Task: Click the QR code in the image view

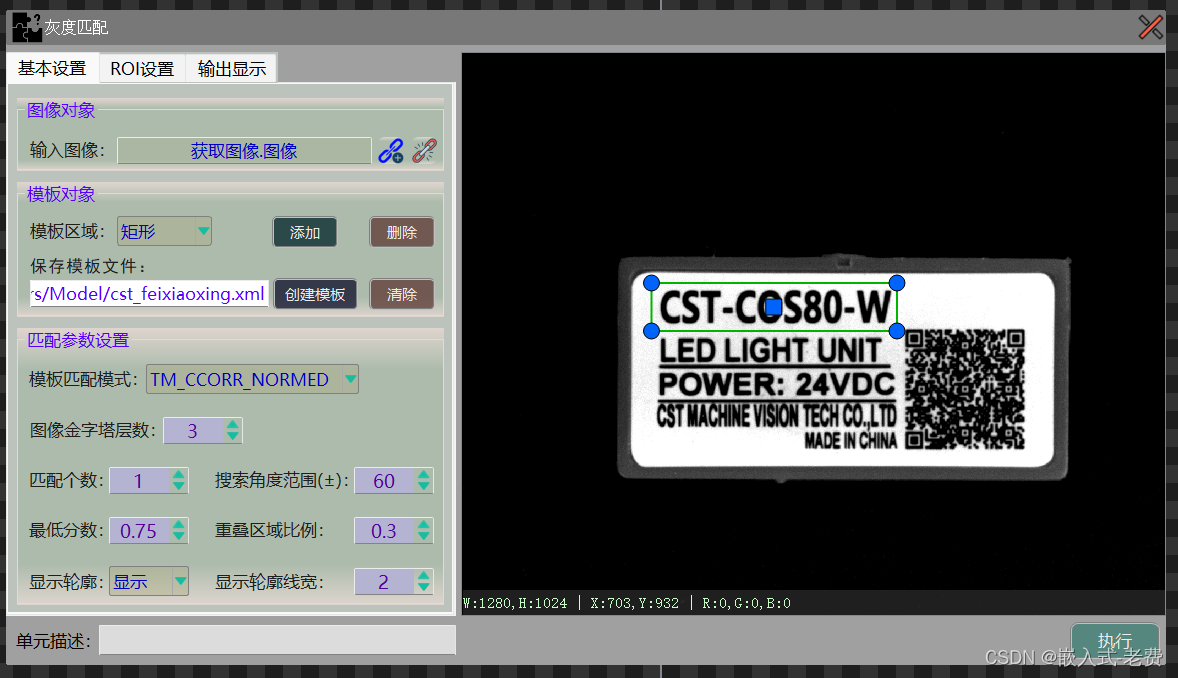Action: tap(965, 389)
